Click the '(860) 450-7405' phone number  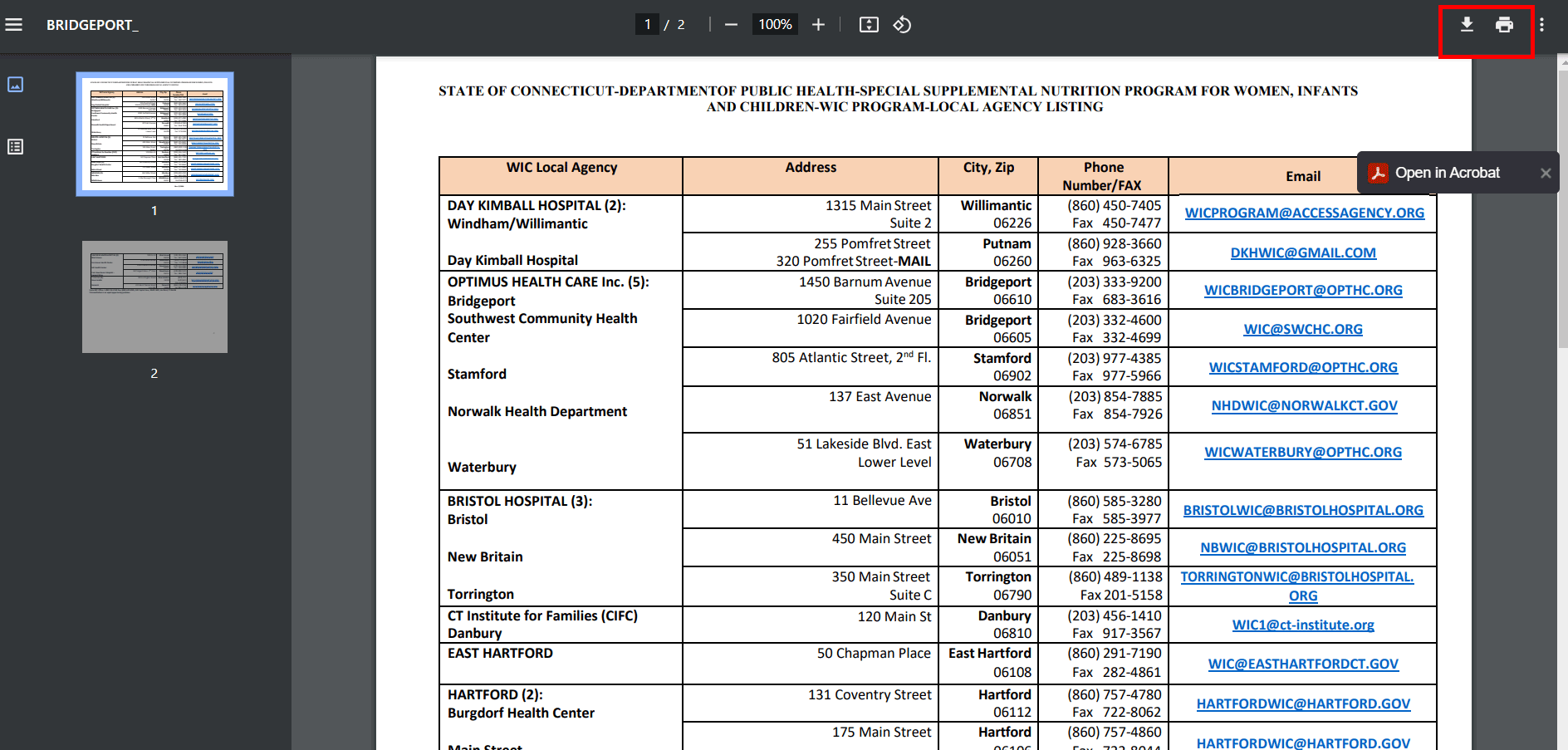1115,206
